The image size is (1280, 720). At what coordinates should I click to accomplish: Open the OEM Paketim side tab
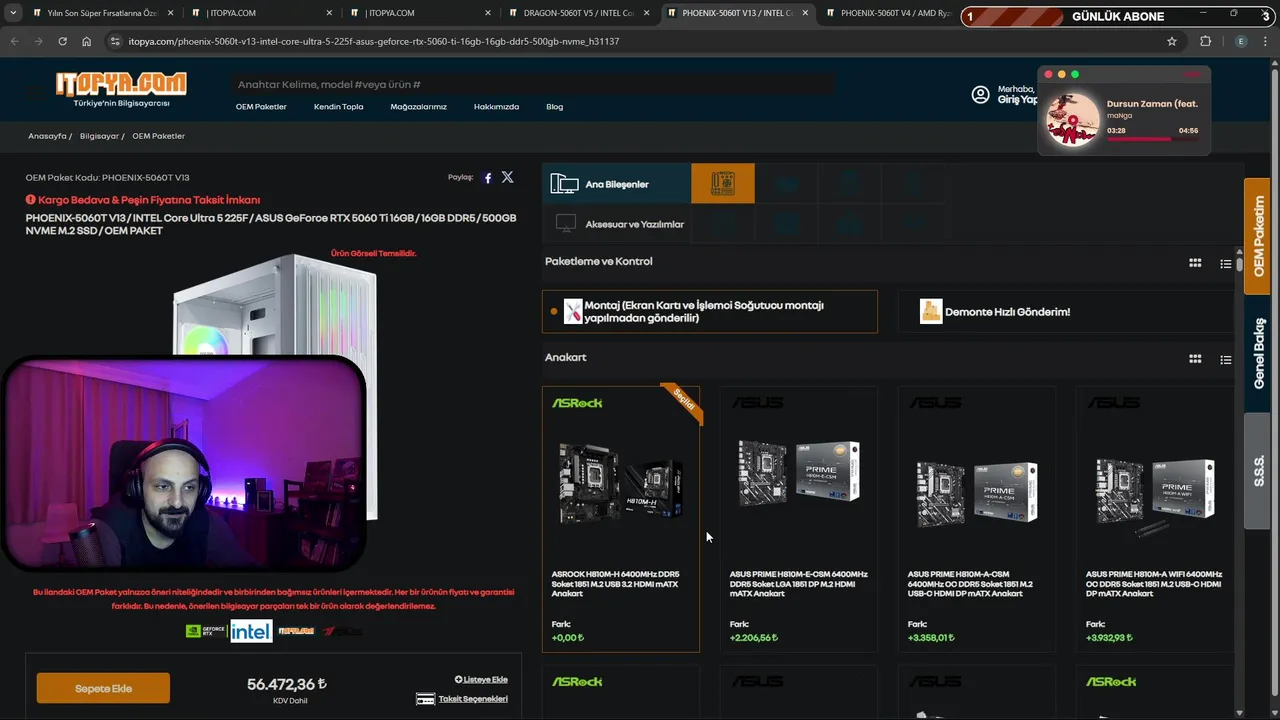(x=1259, y=236)
